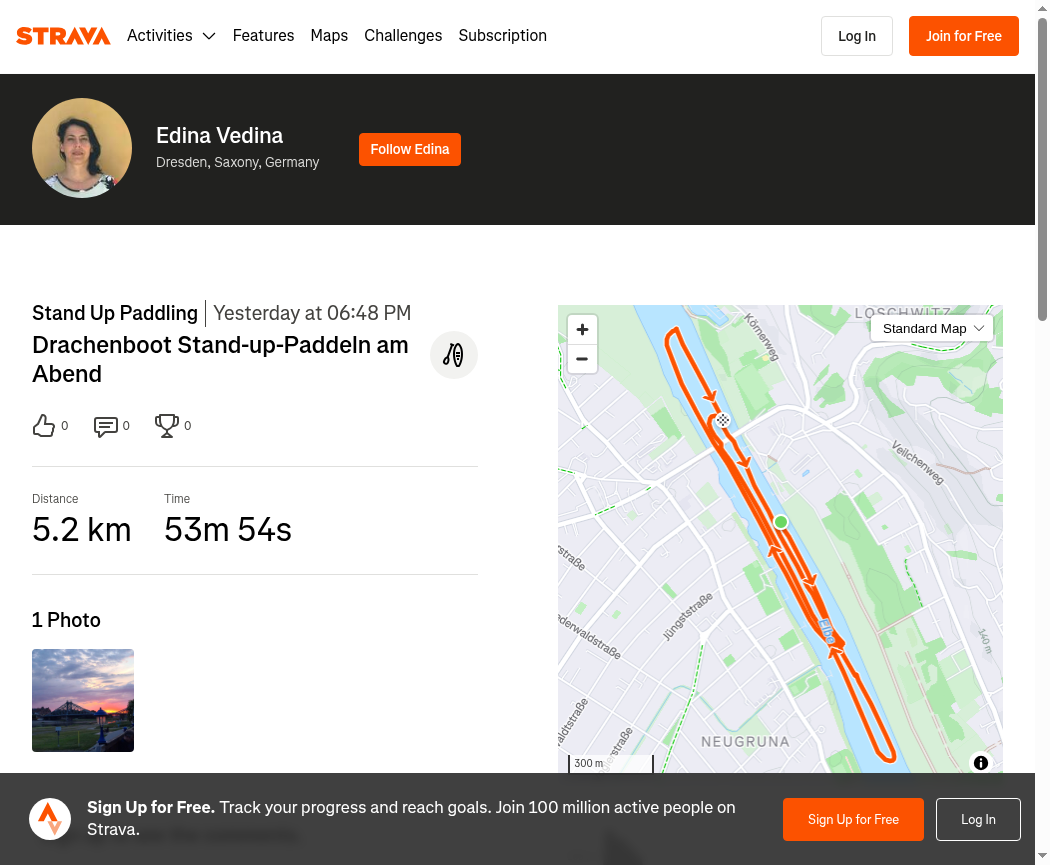The width and height of the screenshot is (1050, 865).
Task: Open map attribution info icon
Action: (981, 763)
